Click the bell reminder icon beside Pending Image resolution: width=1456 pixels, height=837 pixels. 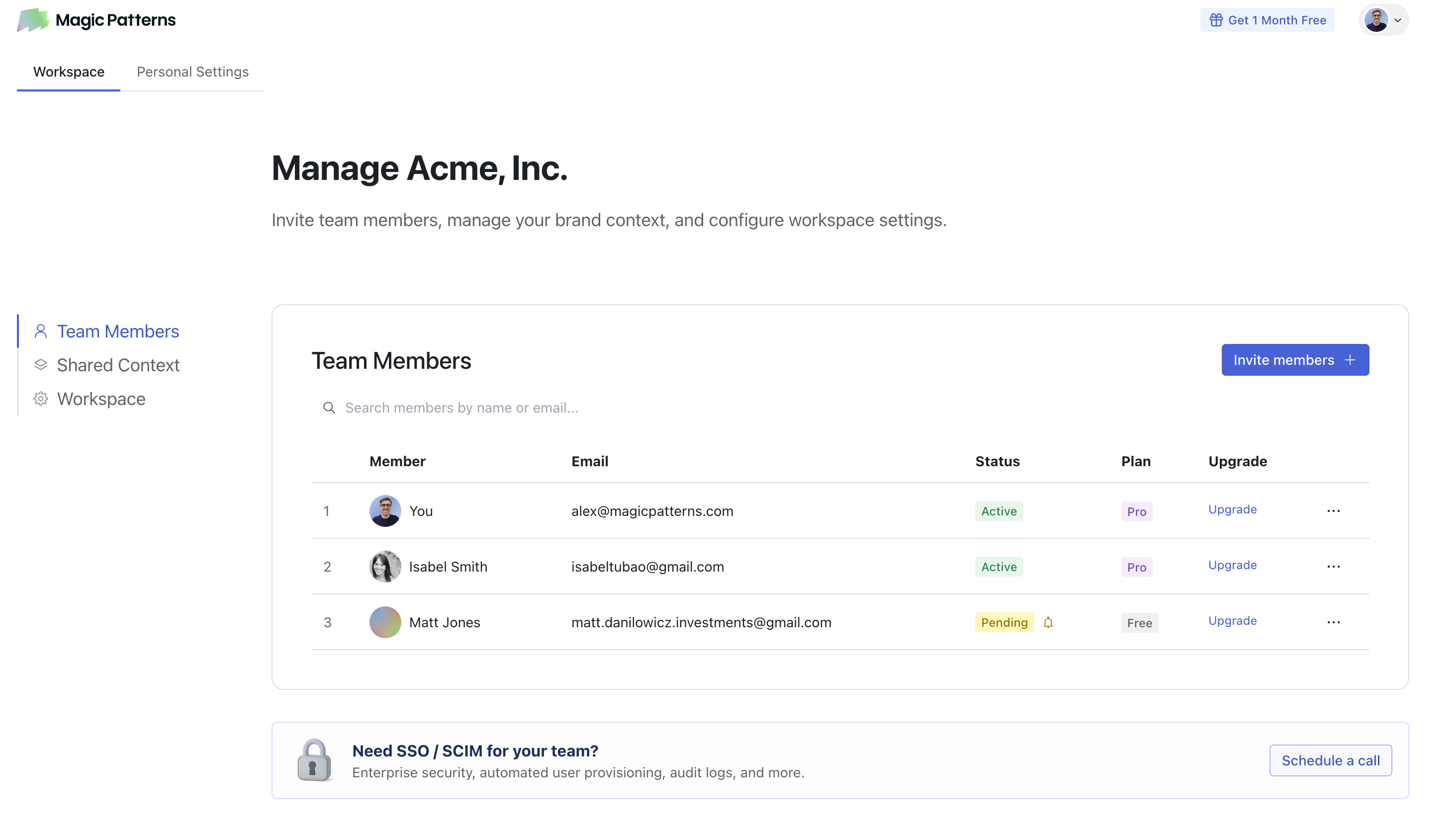[x=1048, y=622]
